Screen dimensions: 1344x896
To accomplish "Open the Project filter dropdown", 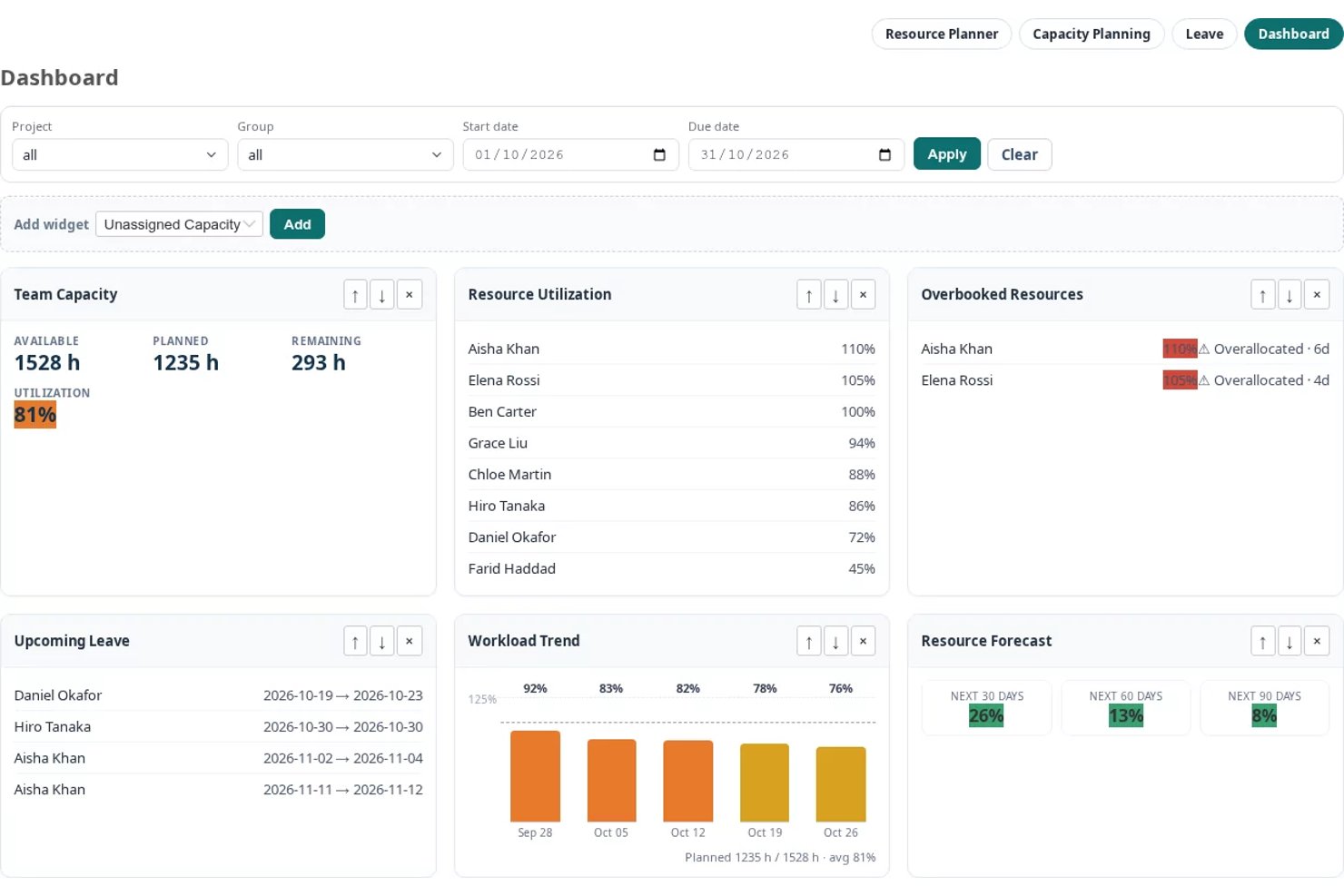I will 120,155.
